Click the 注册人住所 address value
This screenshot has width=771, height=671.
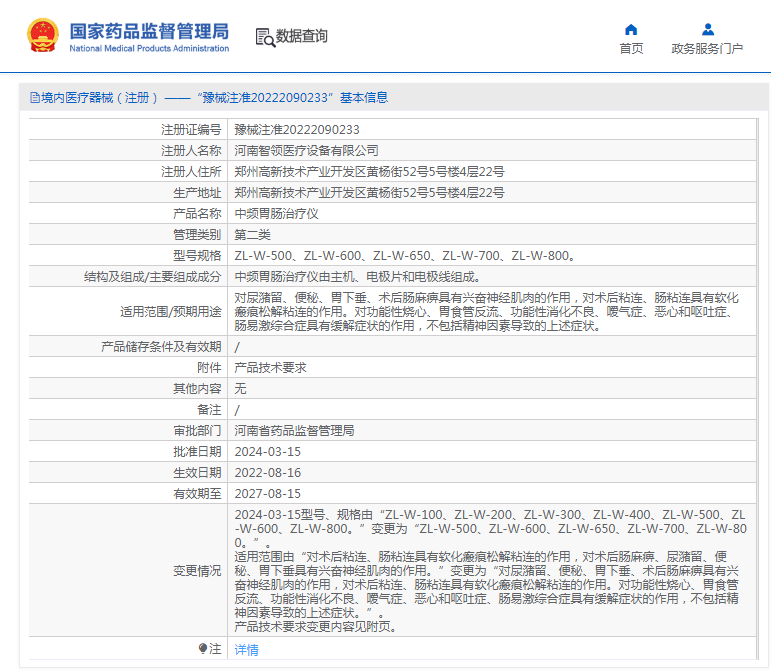[x=369, y=172]
